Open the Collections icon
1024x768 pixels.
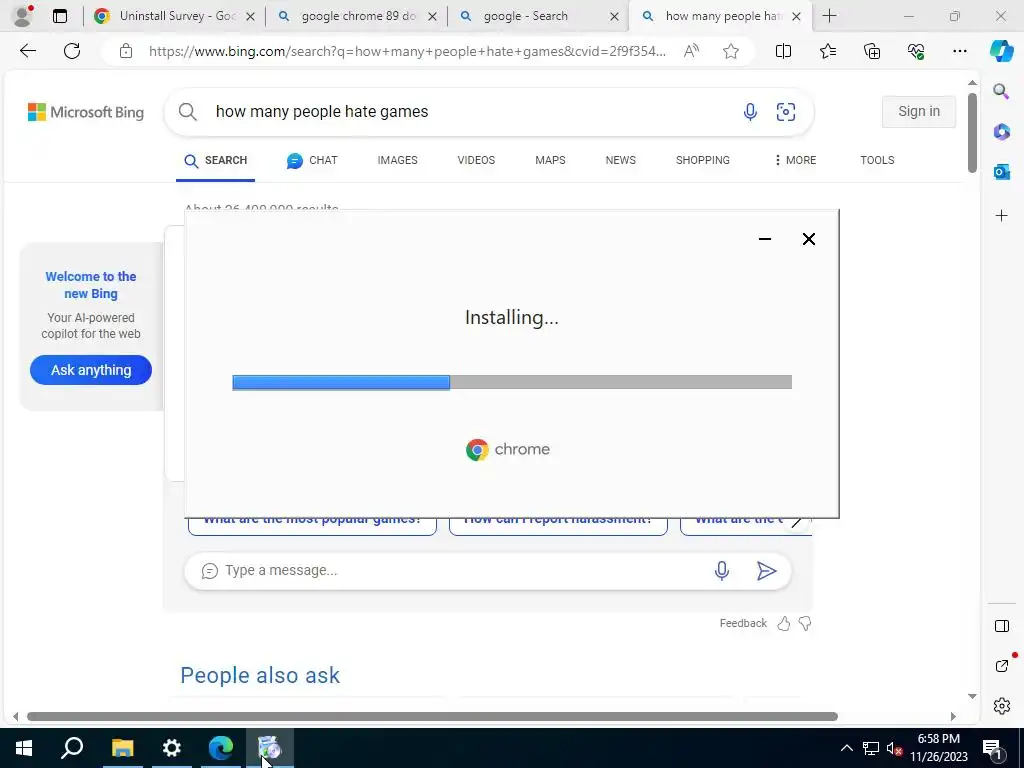click(872, 51)
